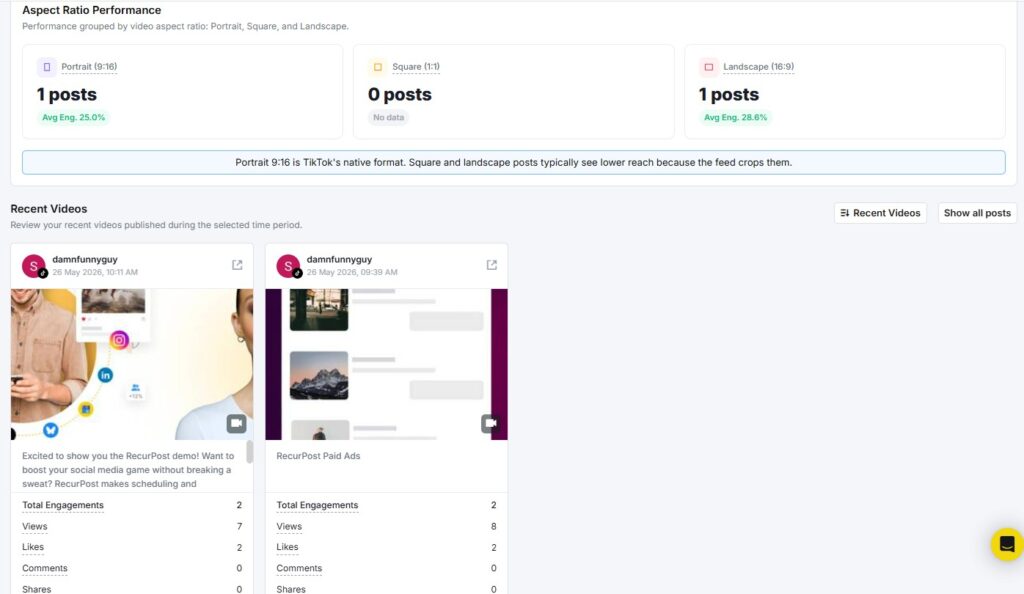Click Total Engagements label on demo card
Viewport: 1024px width, 594px height.
pos(63,505)
